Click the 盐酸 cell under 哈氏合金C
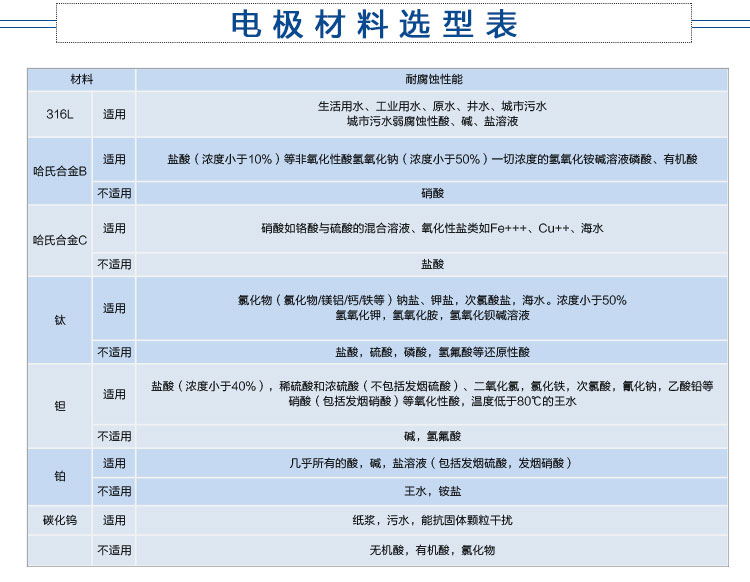The height and width of the screenshot is (582, 750). tap(432, 264)
